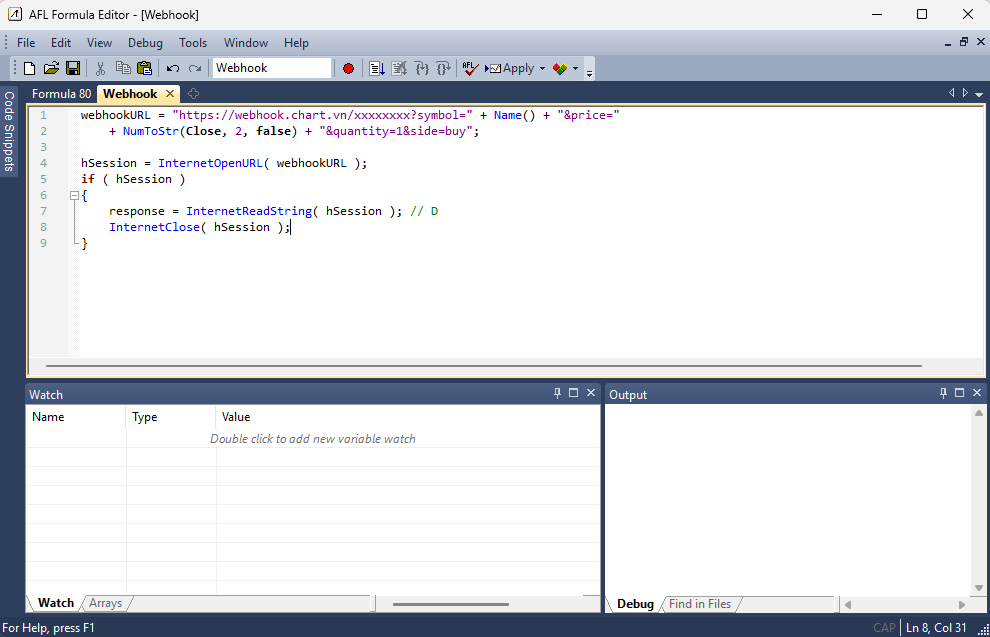Toggle breakpoint with the red circle
The image size is (990, 637).
coord(348,68)
